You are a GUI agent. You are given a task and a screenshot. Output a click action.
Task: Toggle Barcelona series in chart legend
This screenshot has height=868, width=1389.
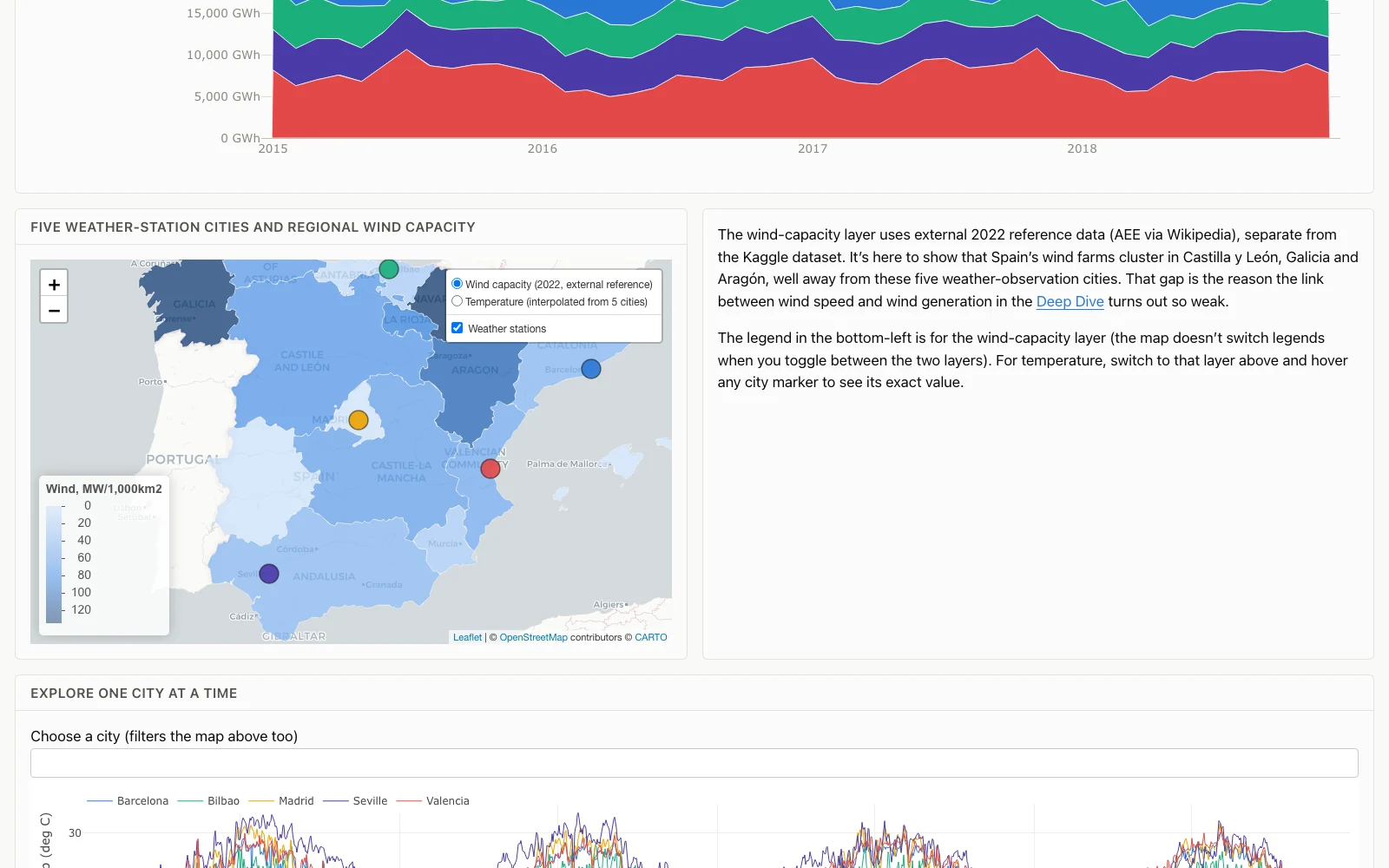(128, 801)
